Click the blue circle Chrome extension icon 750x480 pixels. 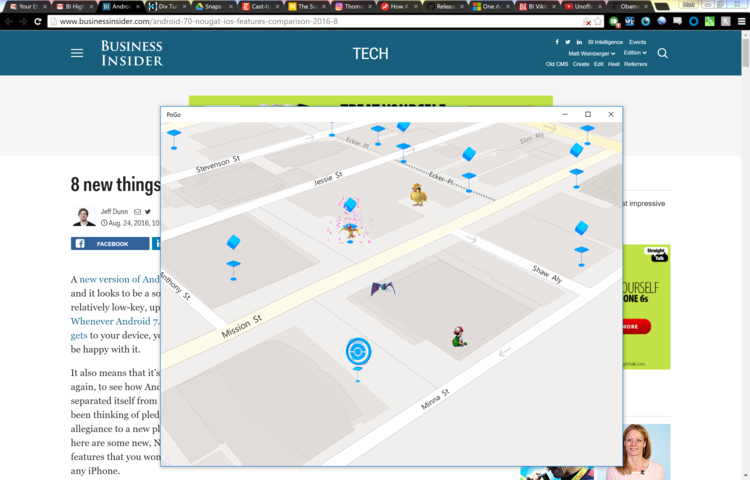pos(694,22)
